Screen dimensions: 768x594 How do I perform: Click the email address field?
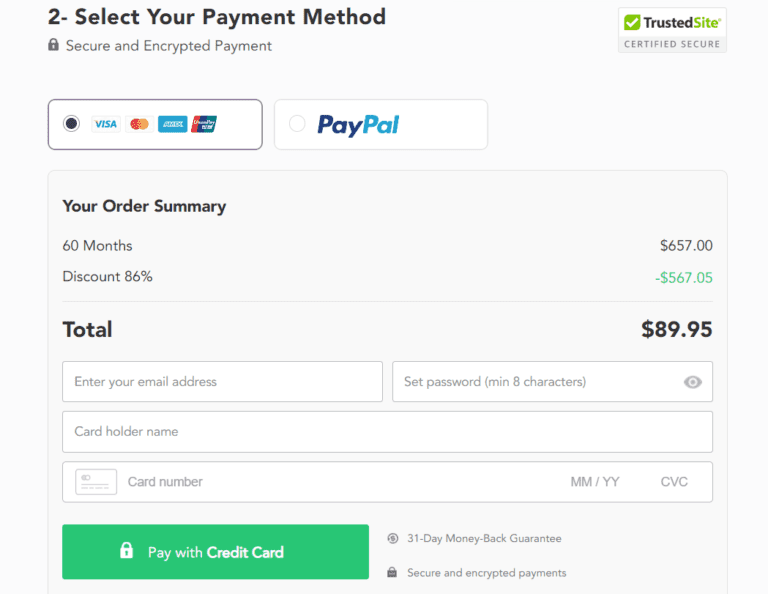tap(222, 382)
